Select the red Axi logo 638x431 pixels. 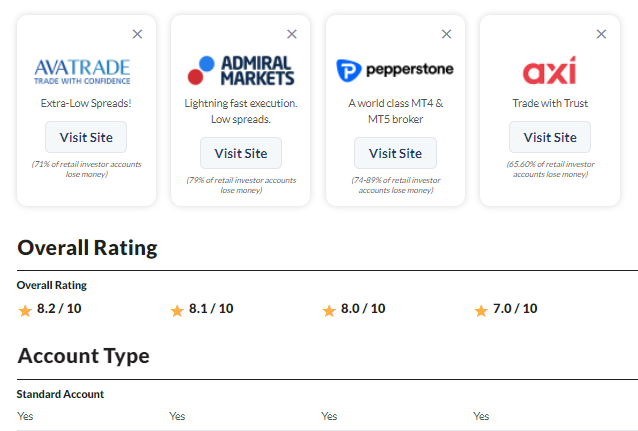click(x=549, y=70)
